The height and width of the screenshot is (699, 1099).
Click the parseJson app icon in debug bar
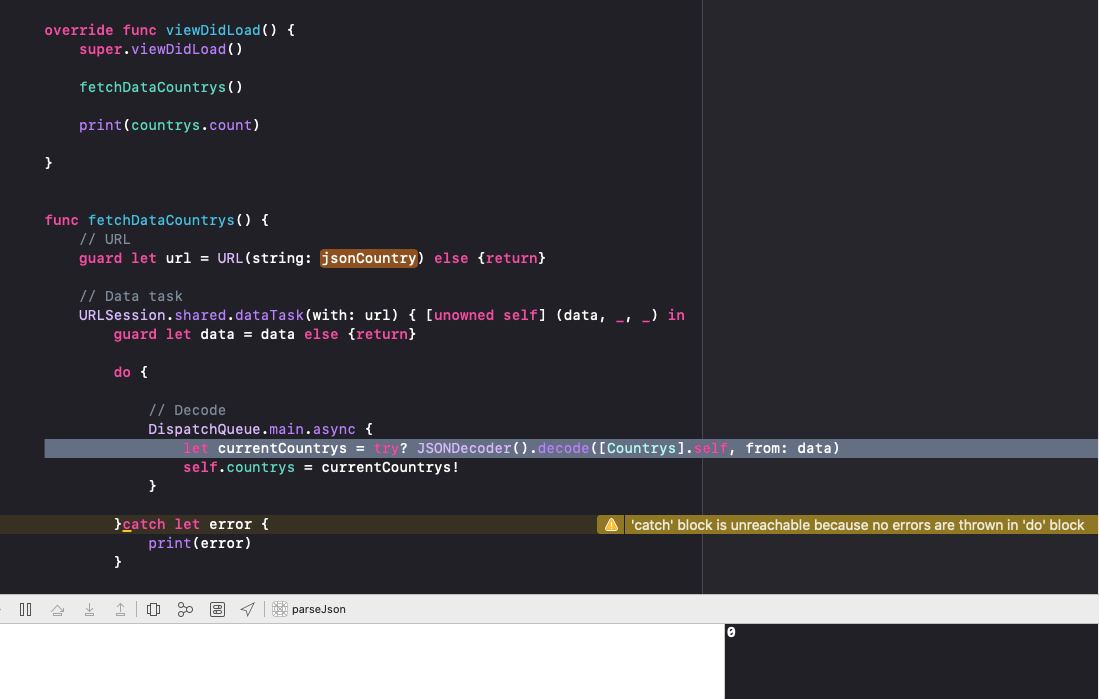[x=280, y=609]
